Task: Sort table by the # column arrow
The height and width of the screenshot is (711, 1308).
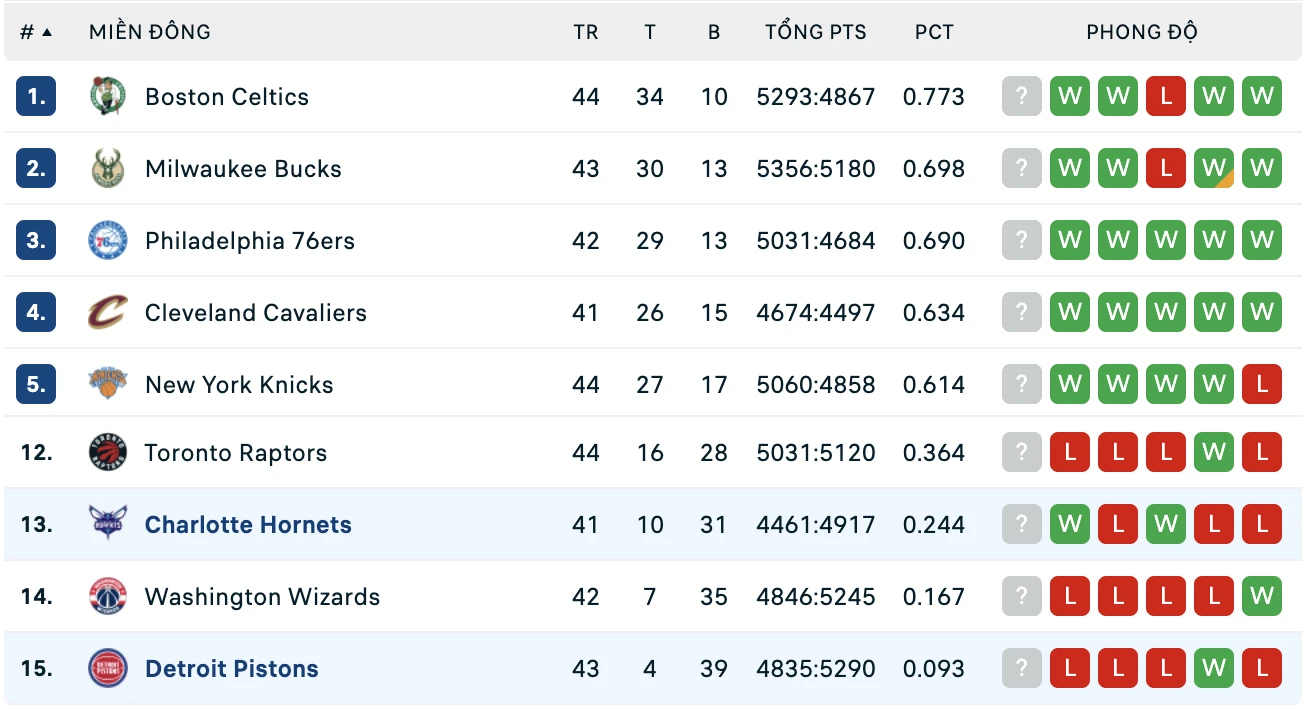Action: click(x=46, y=32)
